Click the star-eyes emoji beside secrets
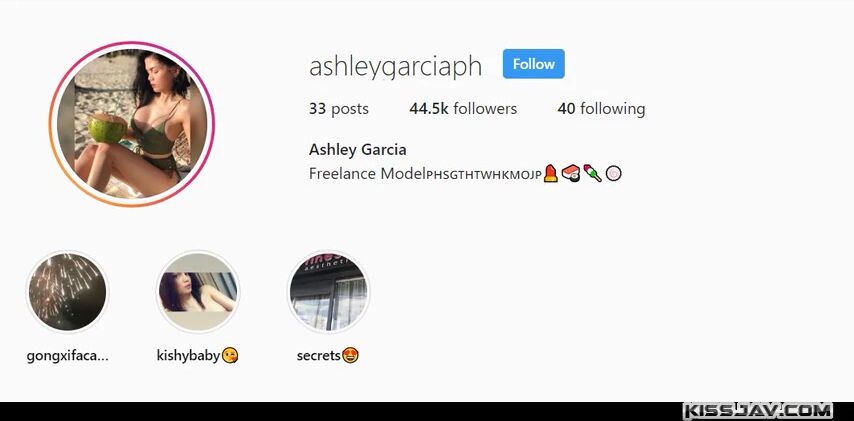 tap(350, 356)
